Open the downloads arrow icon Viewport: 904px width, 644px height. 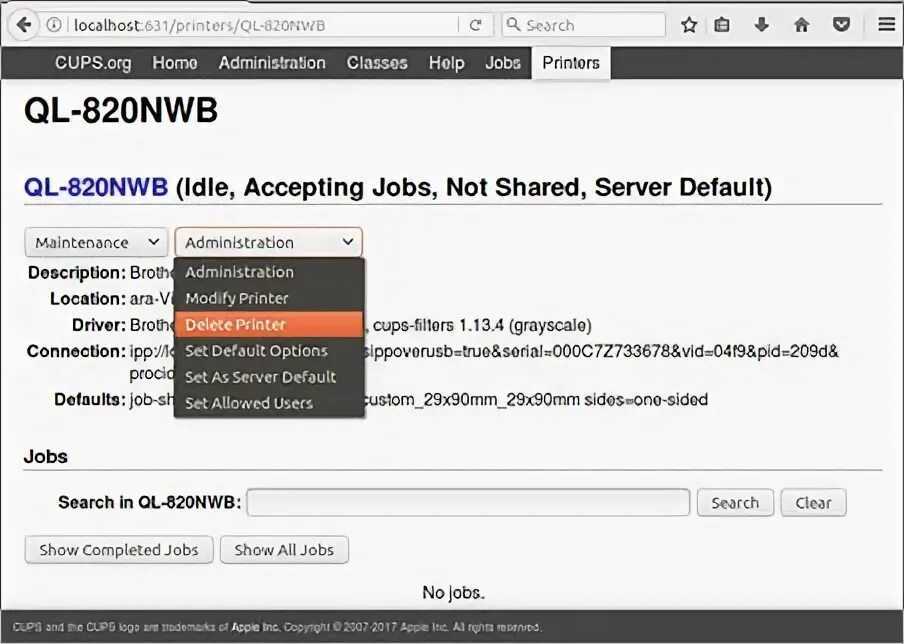tap(762, 25)
